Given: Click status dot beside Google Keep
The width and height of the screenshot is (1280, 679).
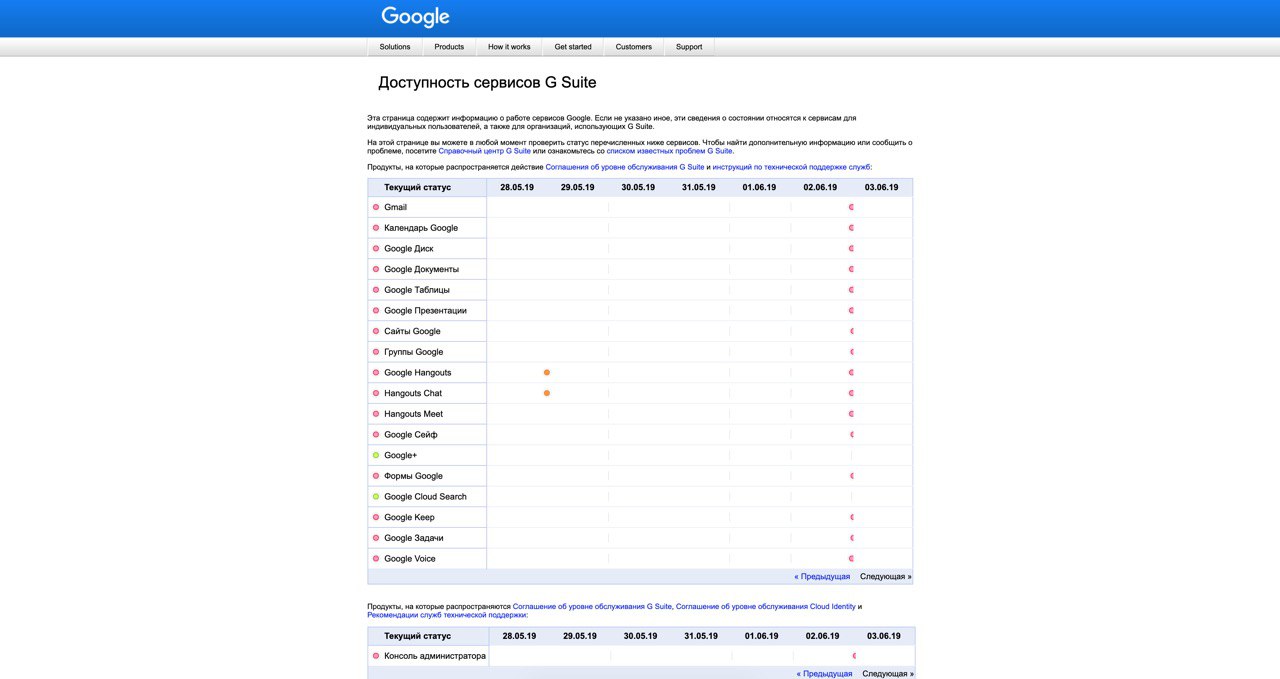Looking at the screenshot, I should tap(376, 517).
